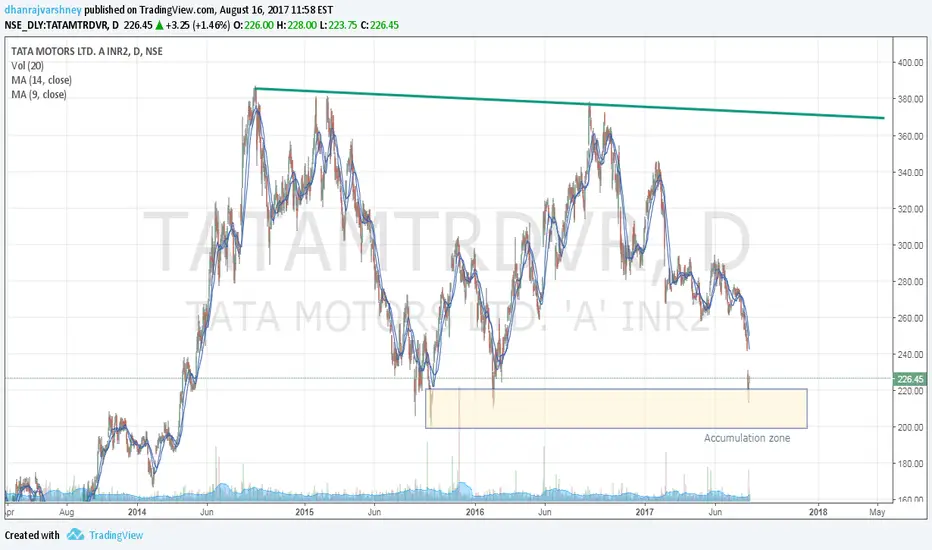Select the 'MA (14, close)' indicator label
Image resolution: width=932 pixels, height=550 pixels.
tap(42, 80)
